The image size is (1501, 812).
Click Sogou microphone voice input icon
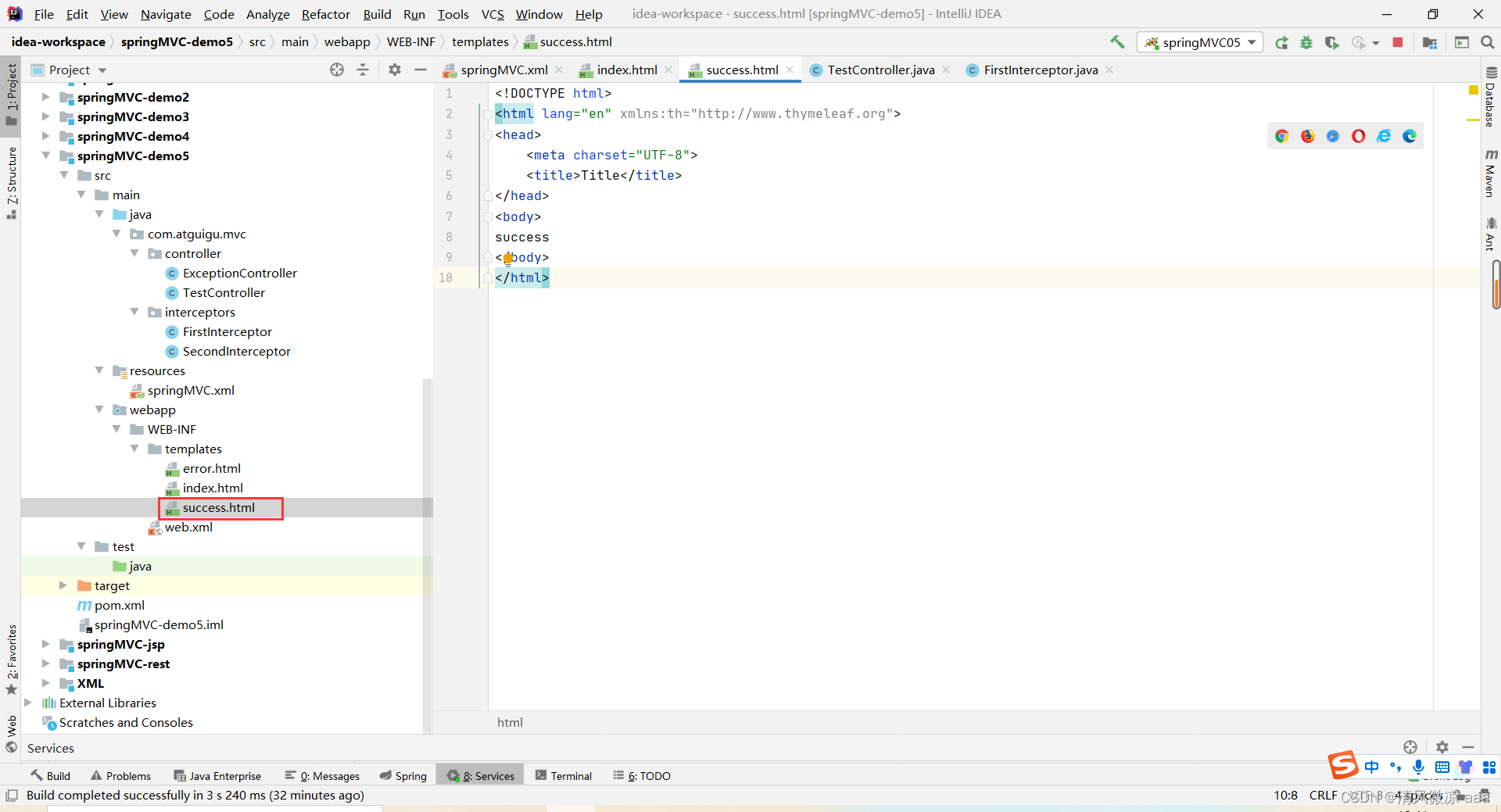click(1418, 767)
